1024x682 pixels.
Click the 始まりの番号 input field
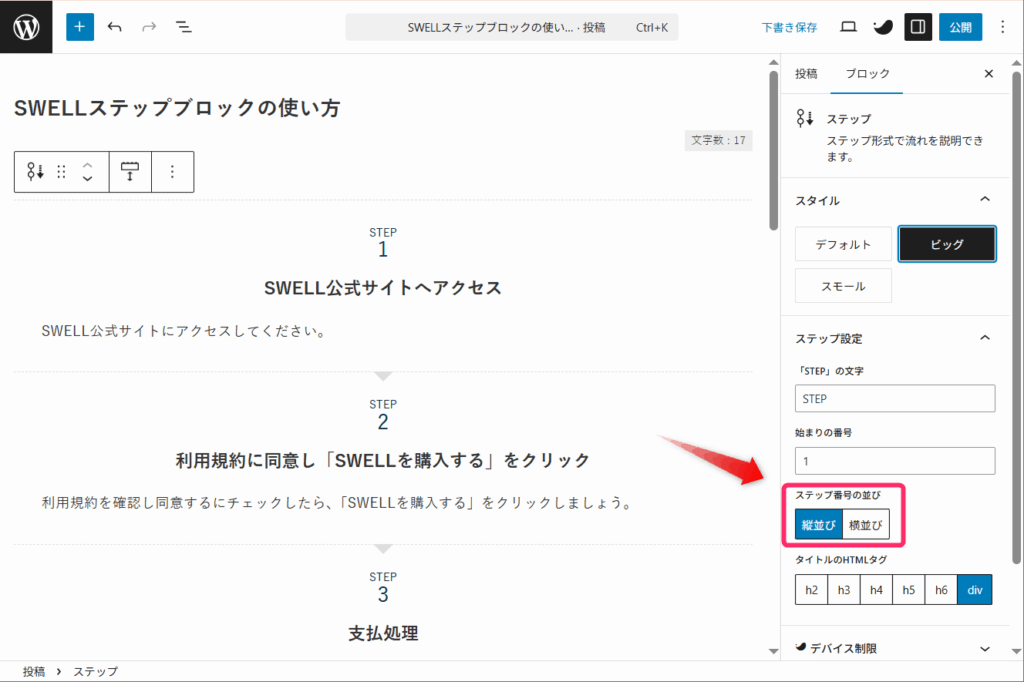(x=895, y=460)
